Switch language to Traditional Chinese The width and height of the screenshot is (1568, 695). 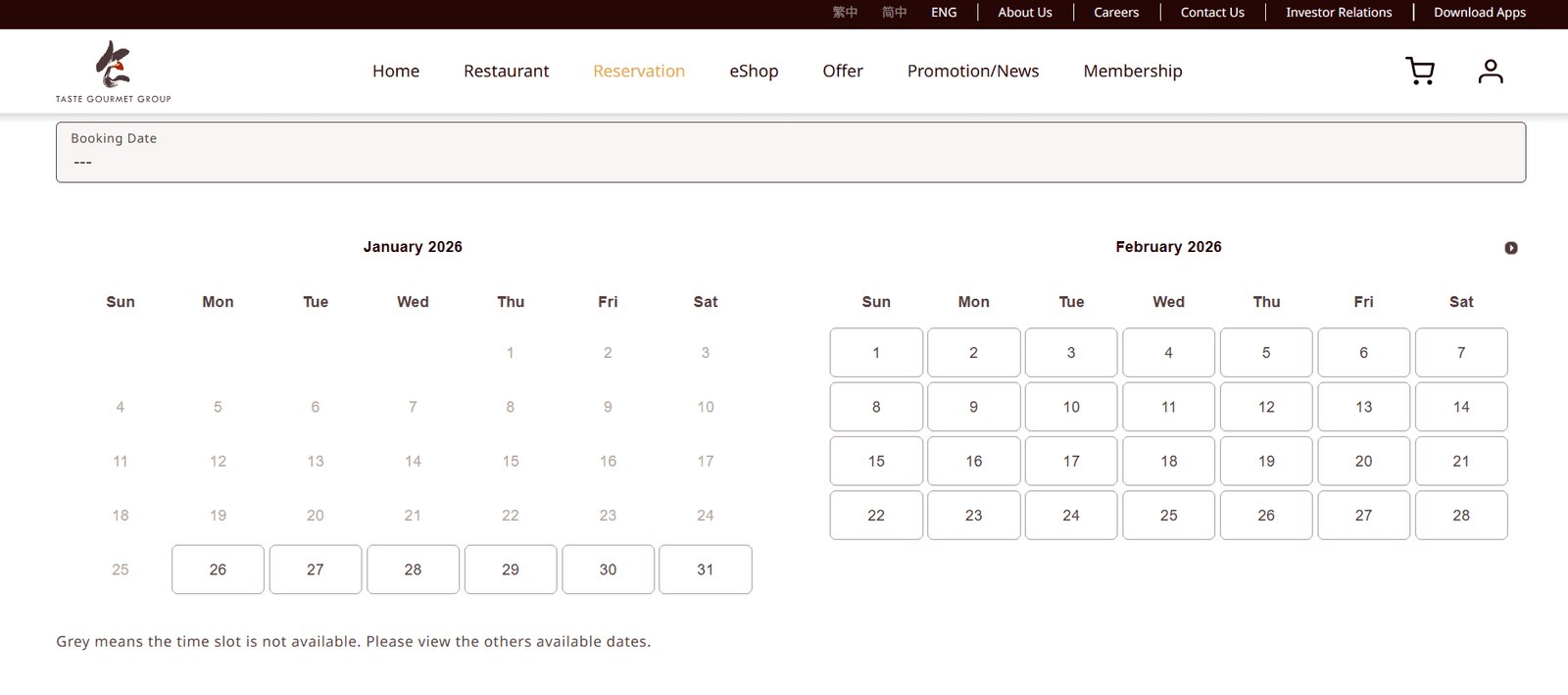(845, 13)
